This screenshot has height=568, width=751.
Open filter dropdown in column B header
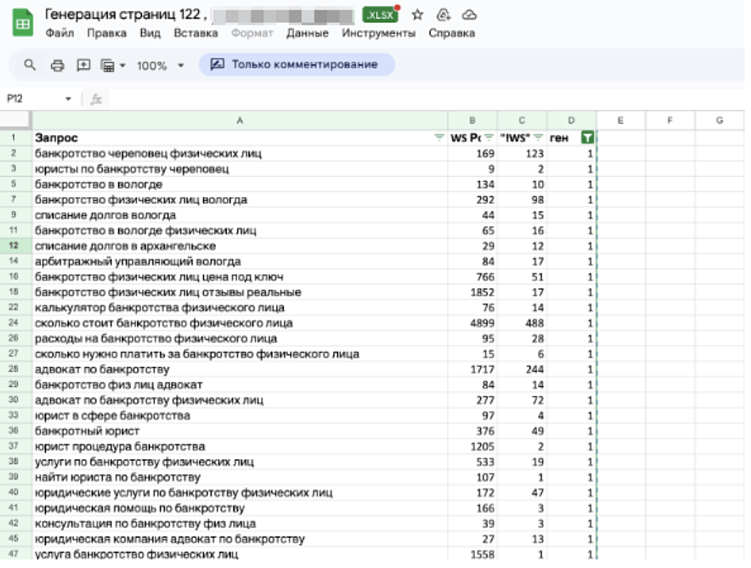click(x=489, y=137)
